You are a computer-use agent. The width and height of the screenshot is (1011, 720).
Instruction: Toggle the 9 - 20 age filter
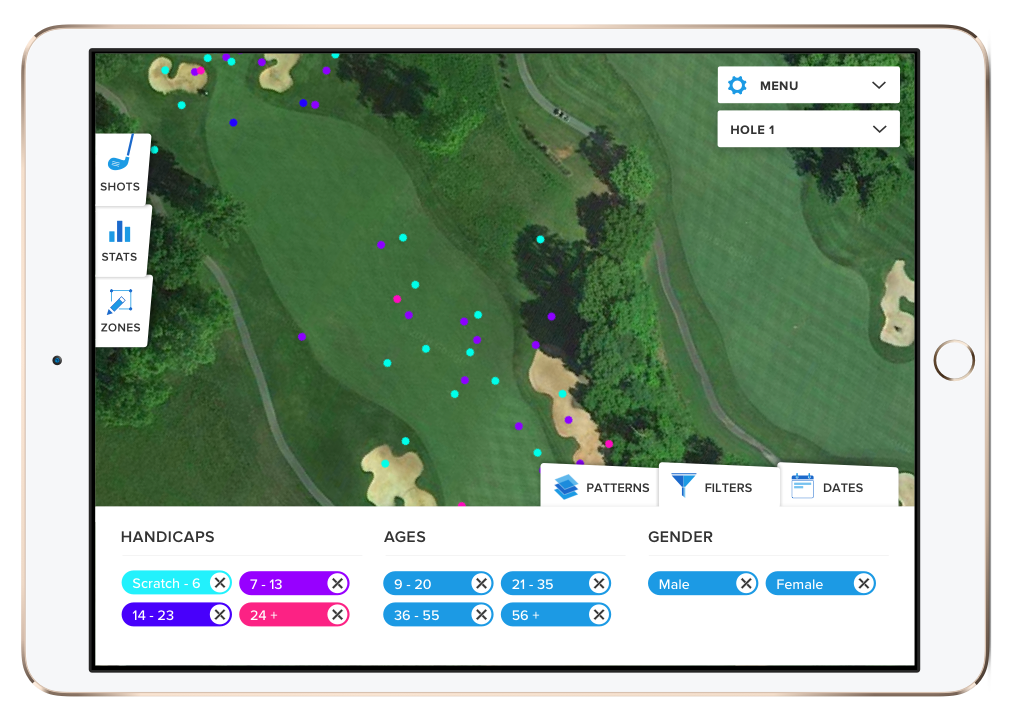click(x=425, y=584)
